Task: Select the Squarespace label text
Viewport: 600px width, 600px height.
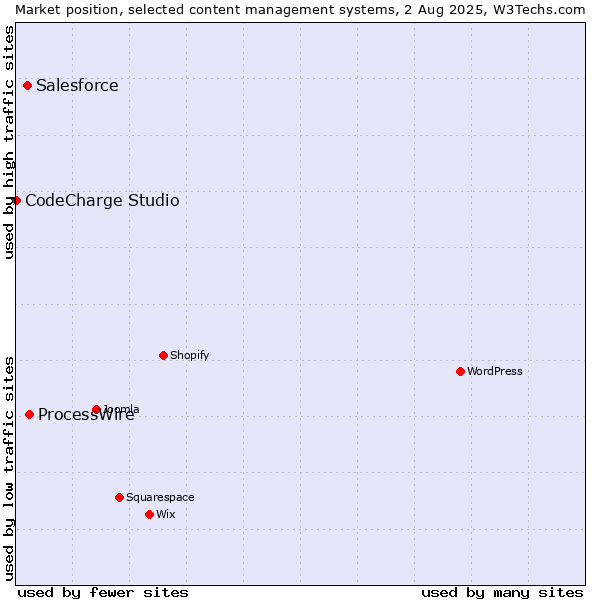Action: (x=160, y=497)
